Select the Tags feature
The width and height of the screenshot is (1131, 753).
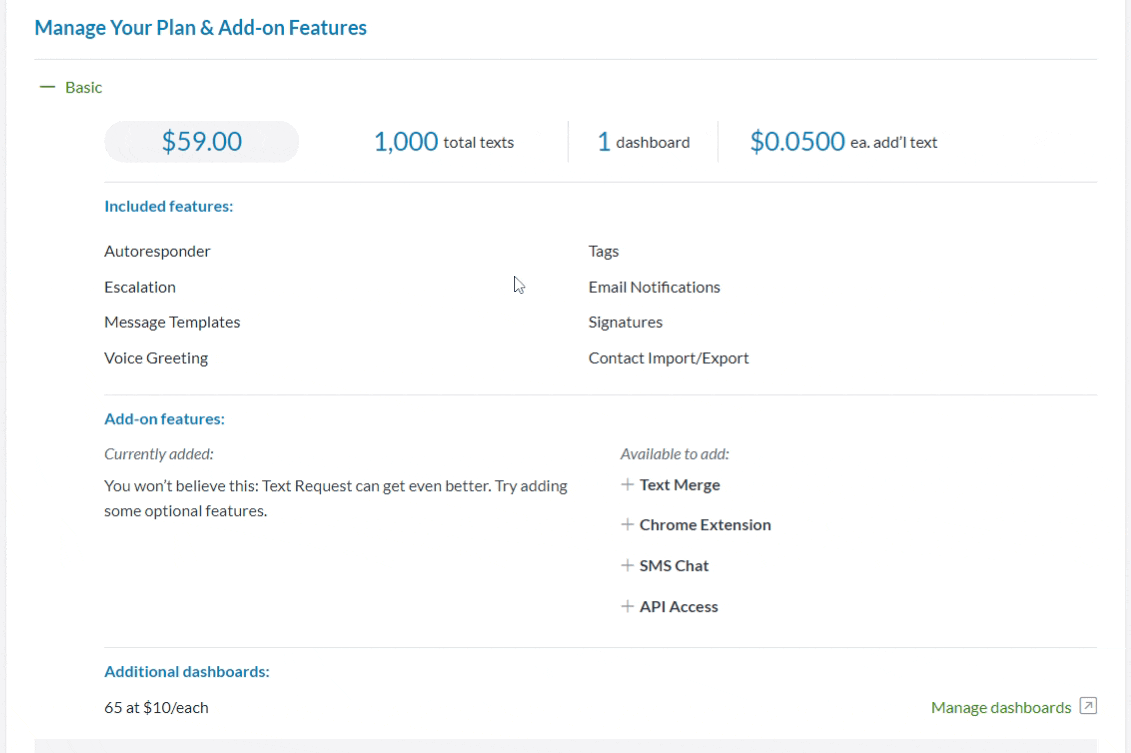[x=603, y=251]
